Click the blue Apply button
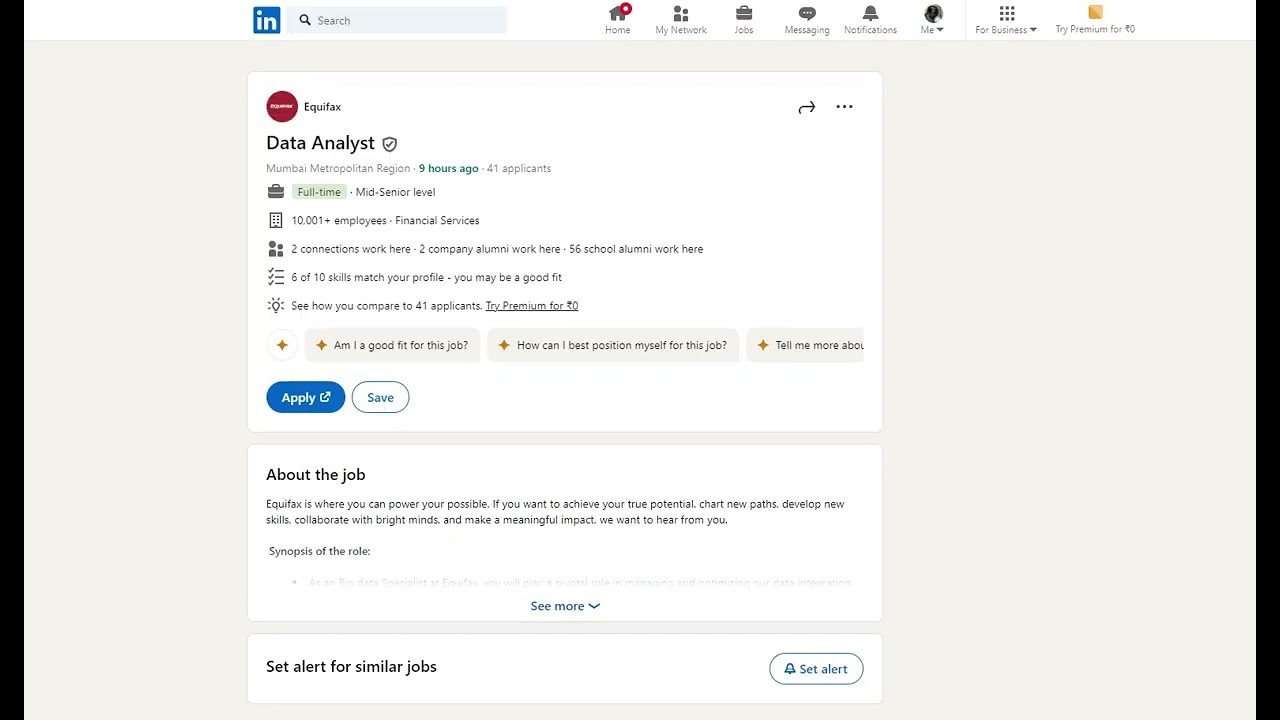1280x720 pixels. tap(306, 397)
